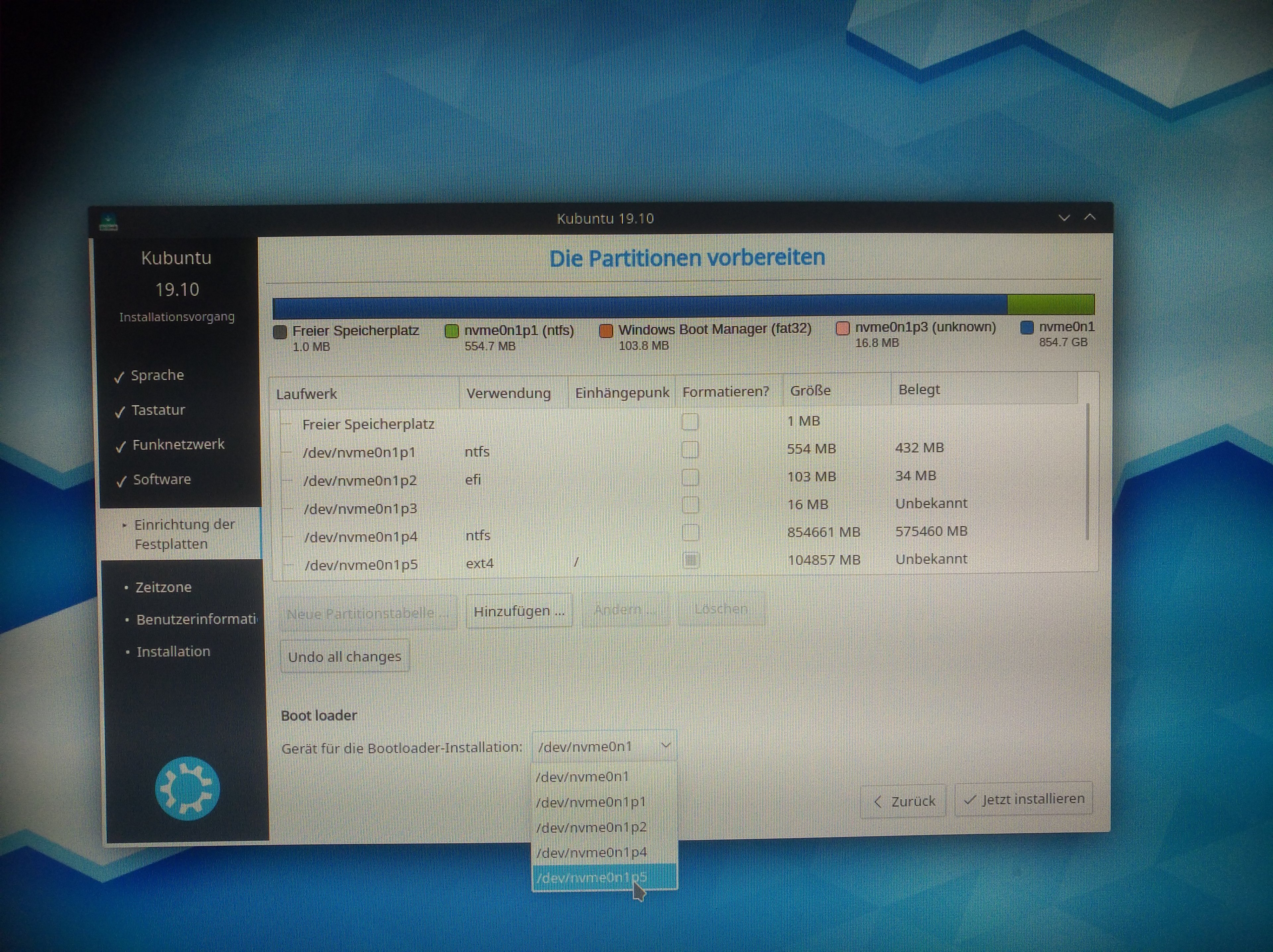The width and height of the screenshot is (1273, 952).
Task: Click the checkmark icon beside Sprache
Action: (119, 377)
